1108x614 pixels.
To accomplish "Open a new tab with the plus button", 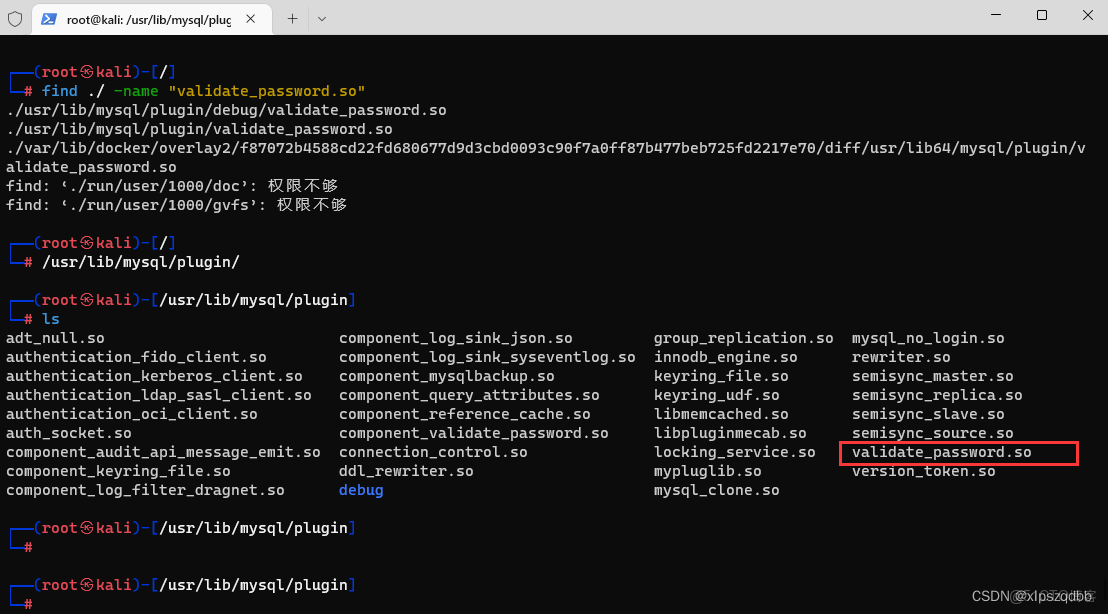I will (292, 19).
